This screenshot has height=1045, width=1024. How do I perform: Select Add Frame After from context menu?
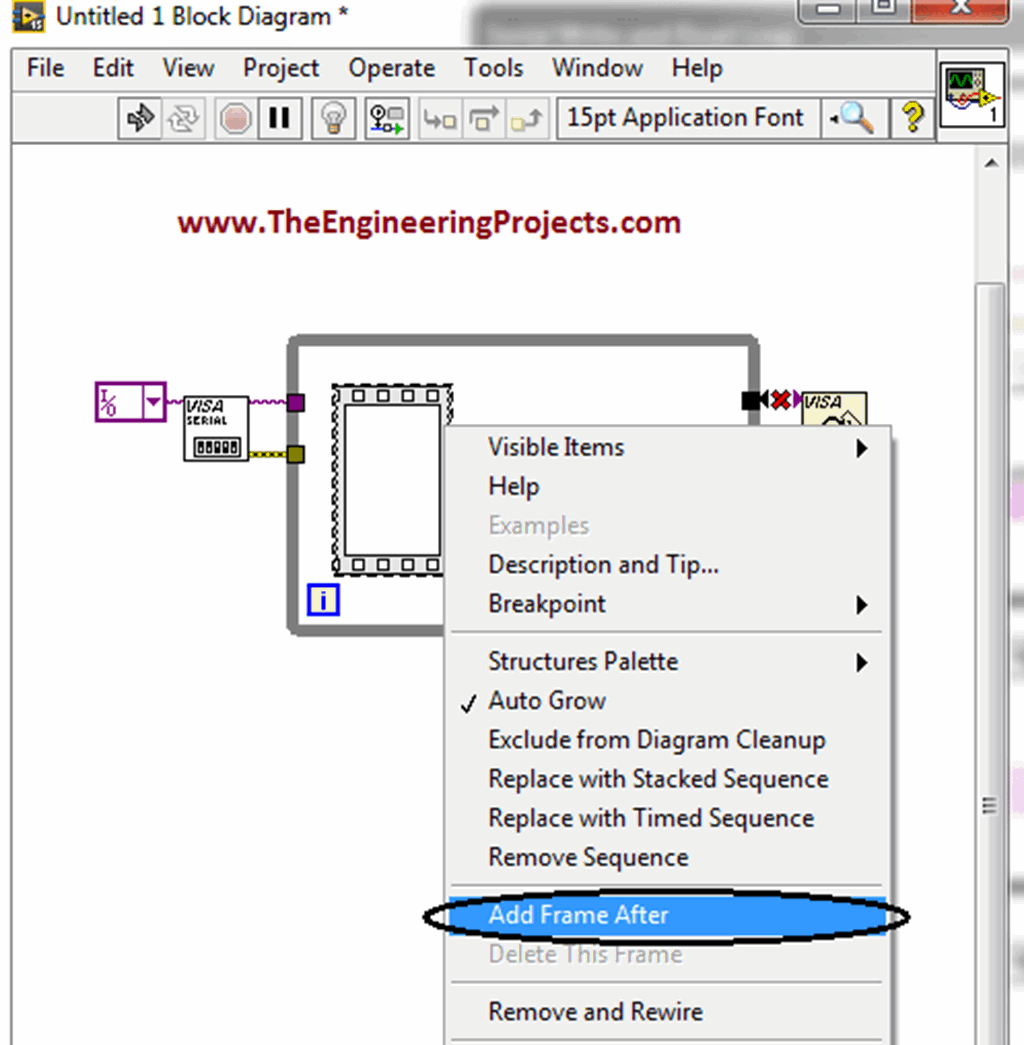point(578,914)
